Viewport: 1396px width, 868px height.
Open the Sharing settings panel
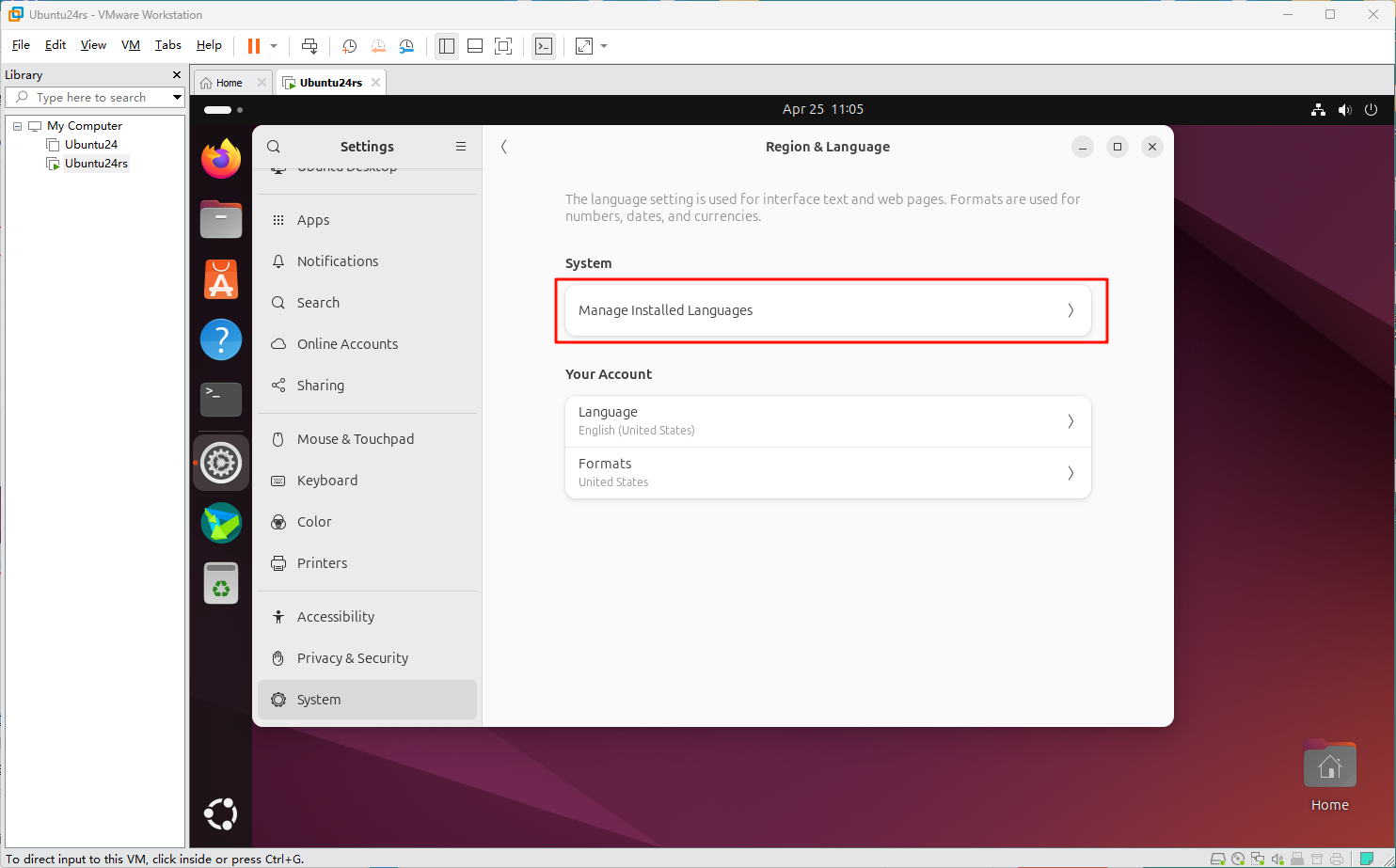coord(368,386)
